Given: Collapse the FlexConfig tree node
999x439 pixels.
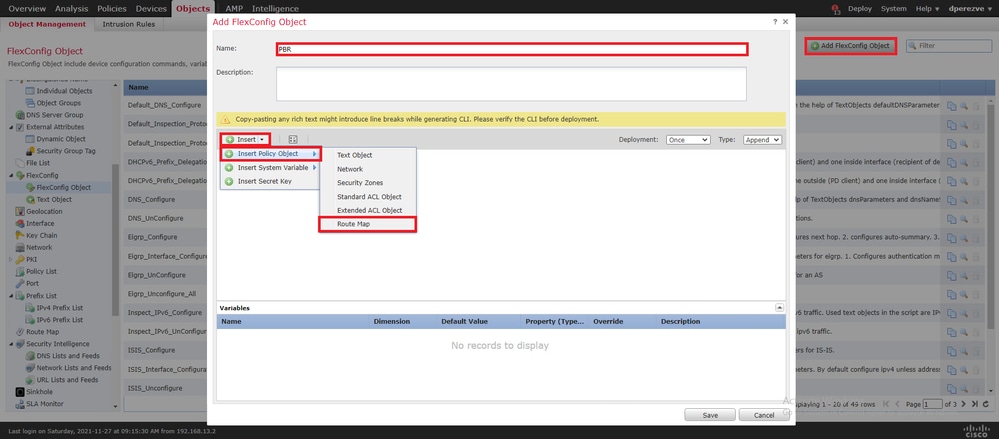Looking at the screenshot, I should (x=11, y=175).
